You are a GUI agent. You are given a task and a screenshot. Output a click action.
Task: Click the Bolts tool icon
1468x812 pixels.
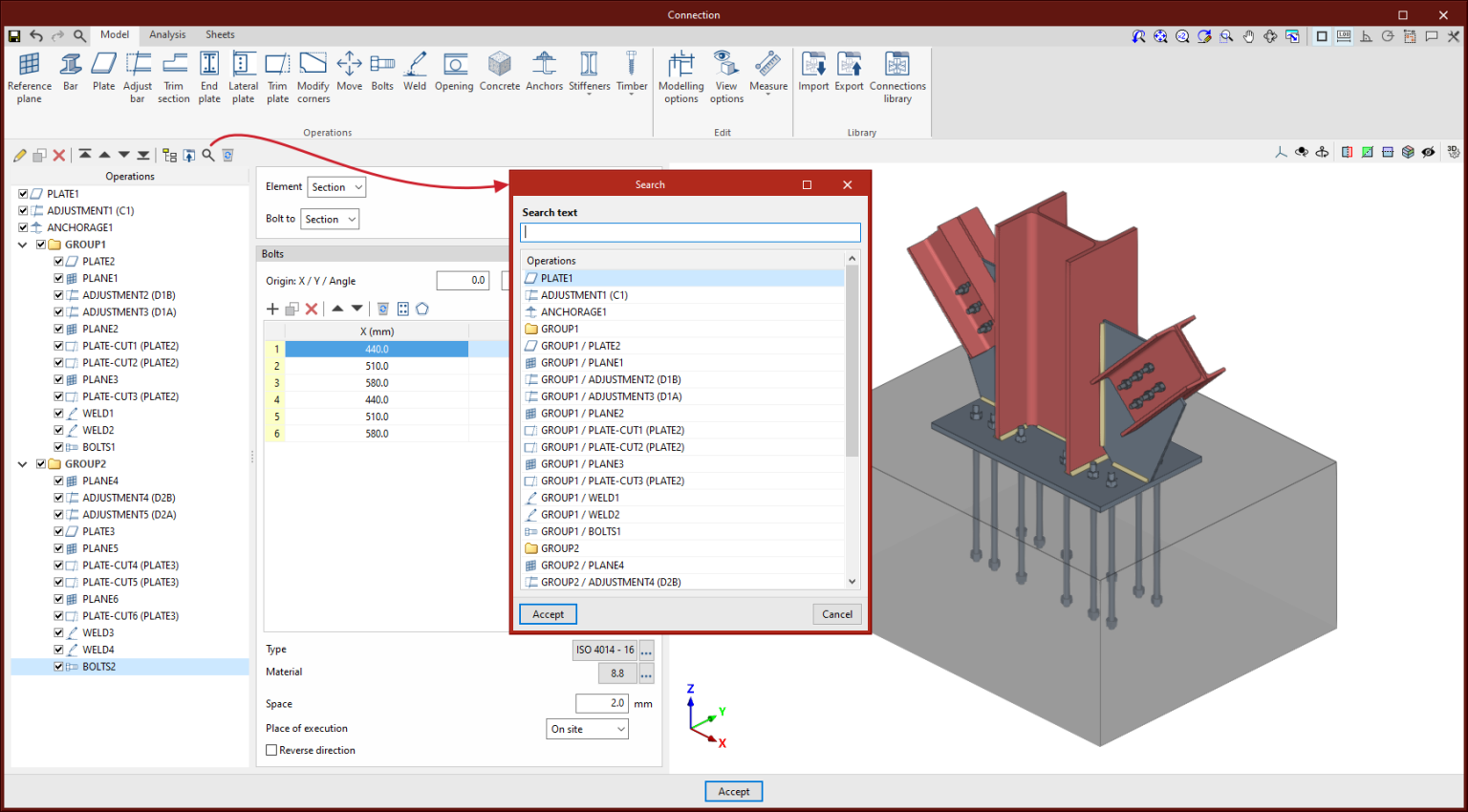click(382, 72)
